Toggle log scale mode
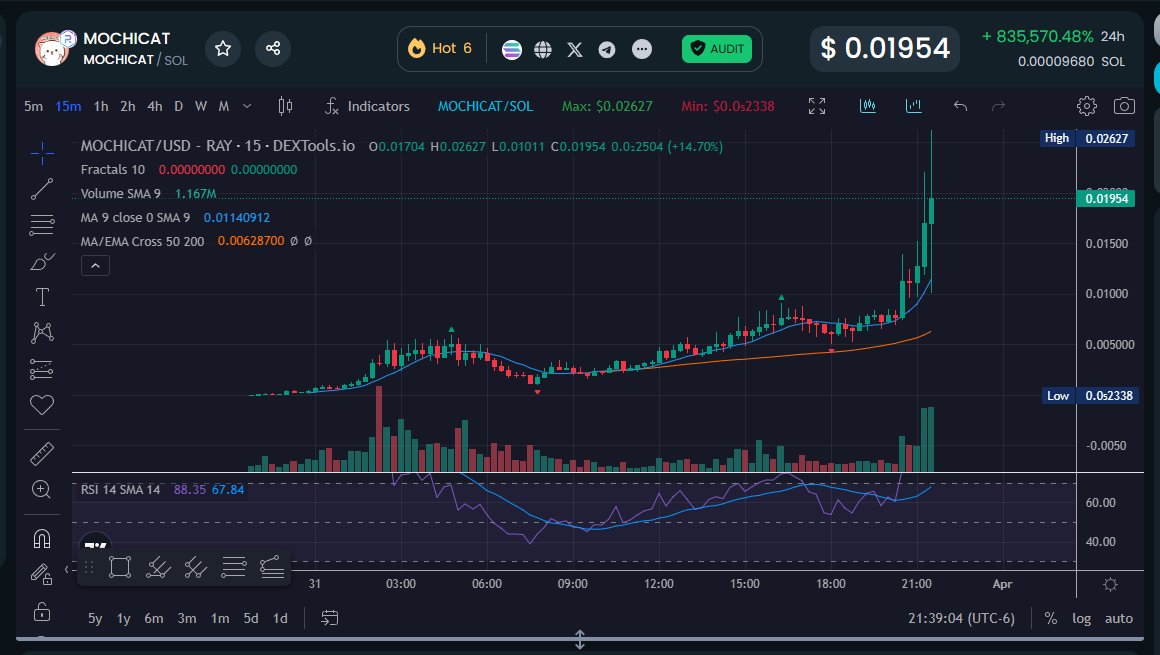 click(1082, 618)
